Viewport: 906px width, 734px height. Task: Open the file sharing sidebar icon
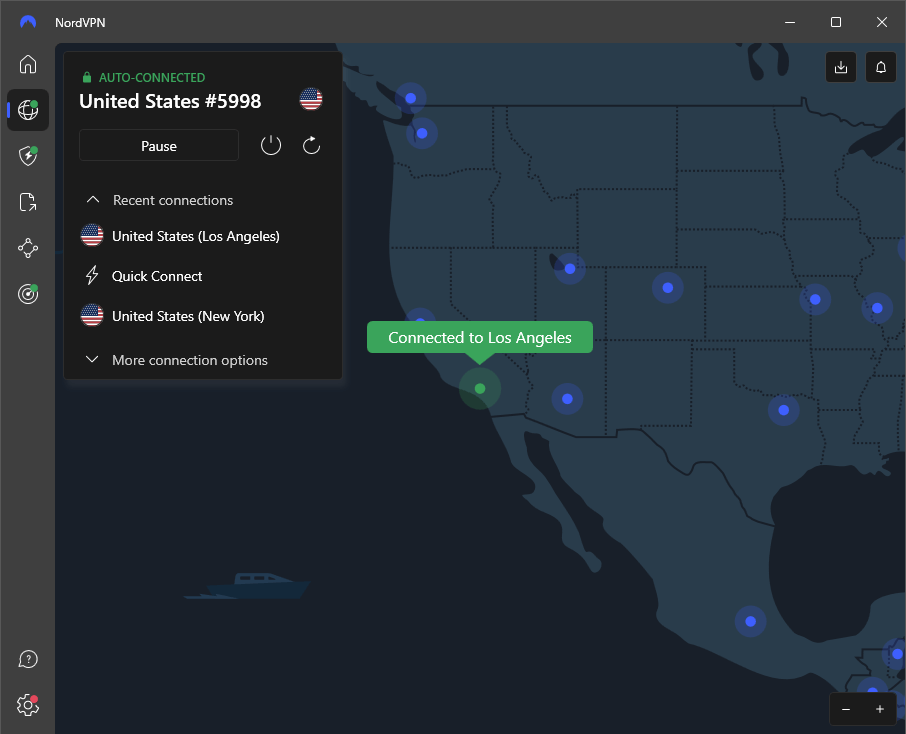point(28,202)
